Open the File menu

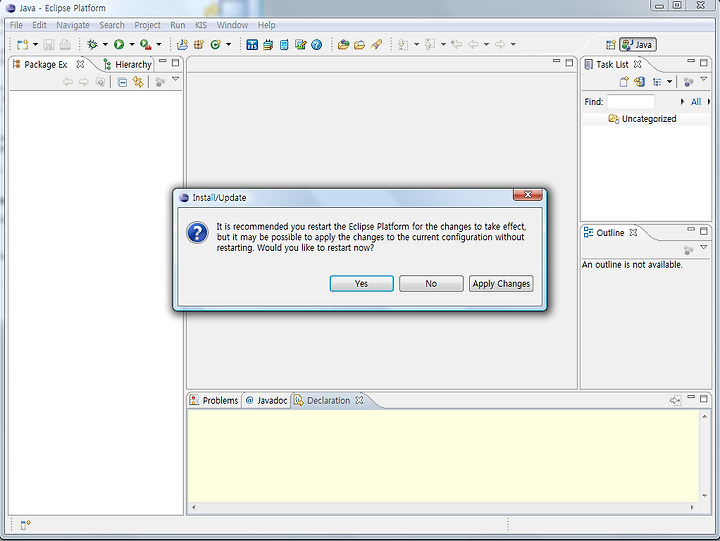16,25
